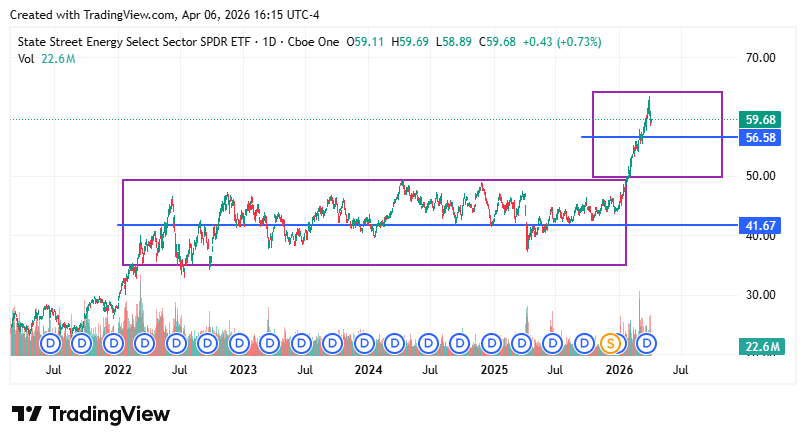This screenshot has height=444, width=806.
Task: Click the 2024 time axis label
Action: click(x=369, y=370)
